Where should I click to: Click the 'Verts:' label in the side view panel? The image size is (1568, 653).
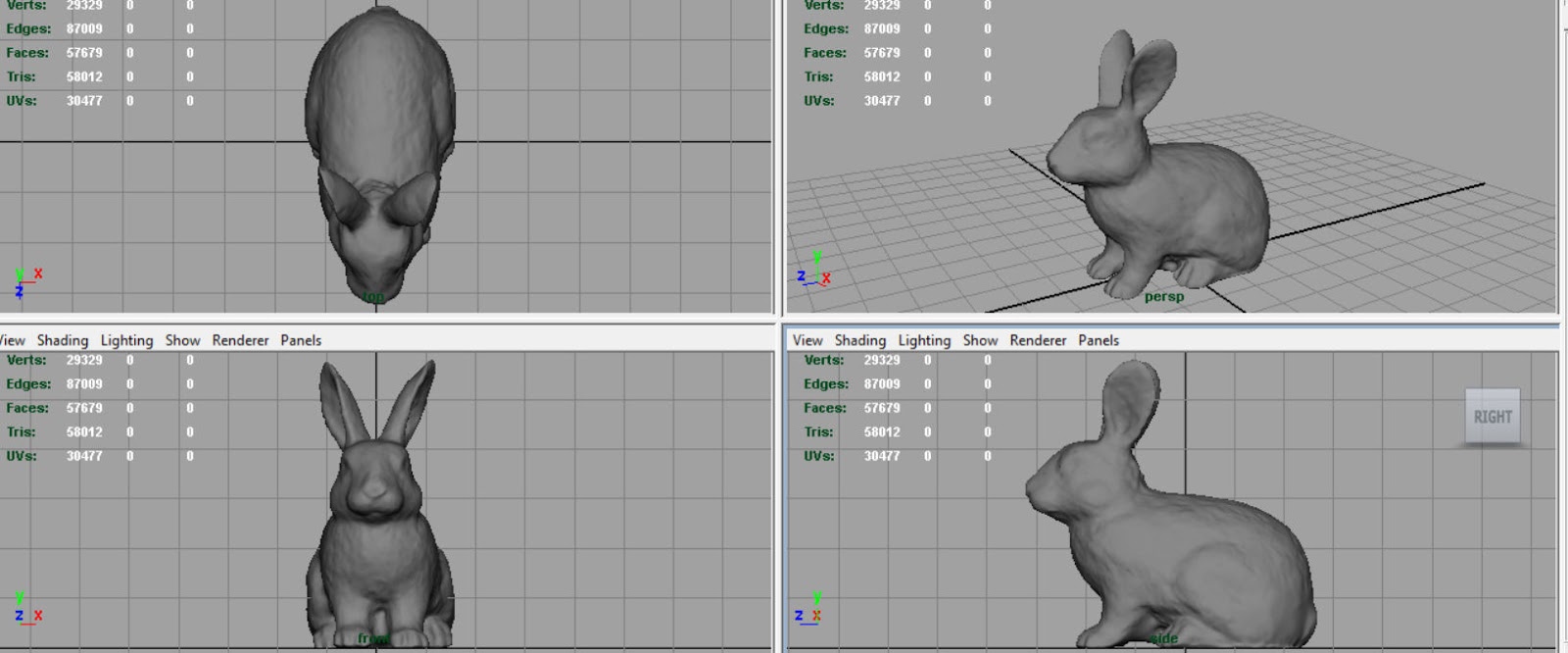824,360
